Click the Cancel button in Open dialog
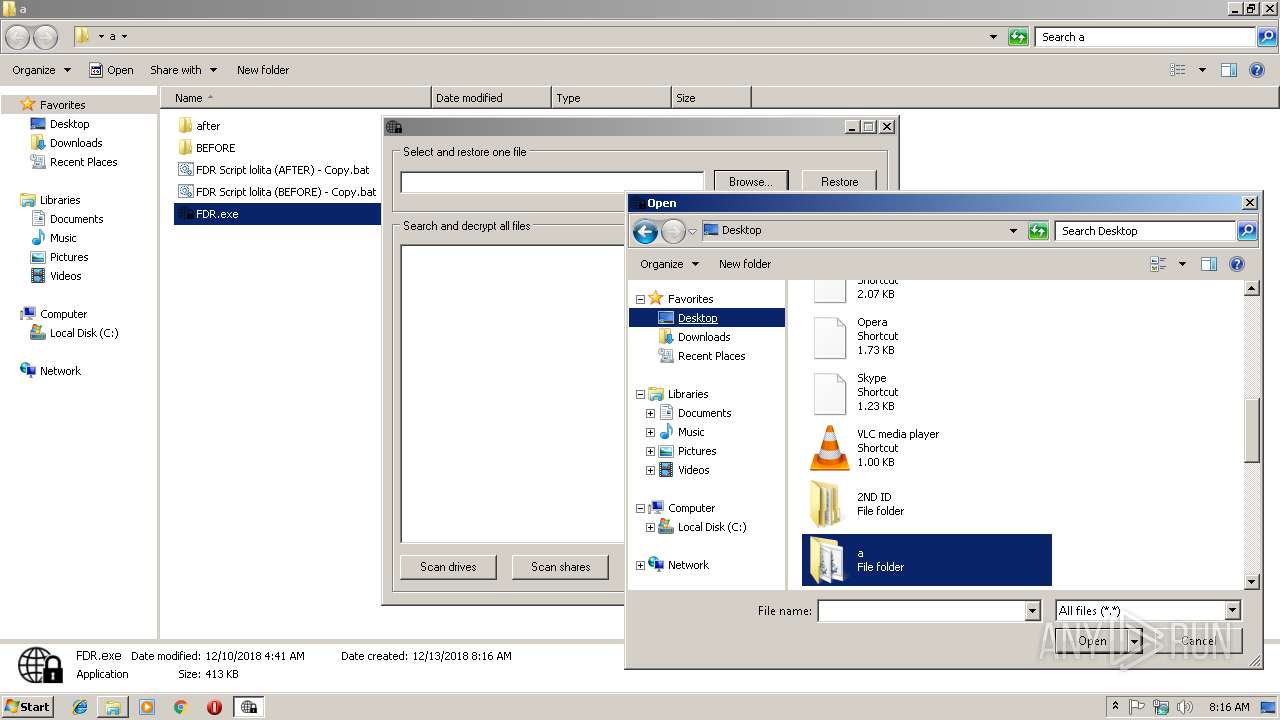The image size is (1280, 720). click(x=1198, y=641)
